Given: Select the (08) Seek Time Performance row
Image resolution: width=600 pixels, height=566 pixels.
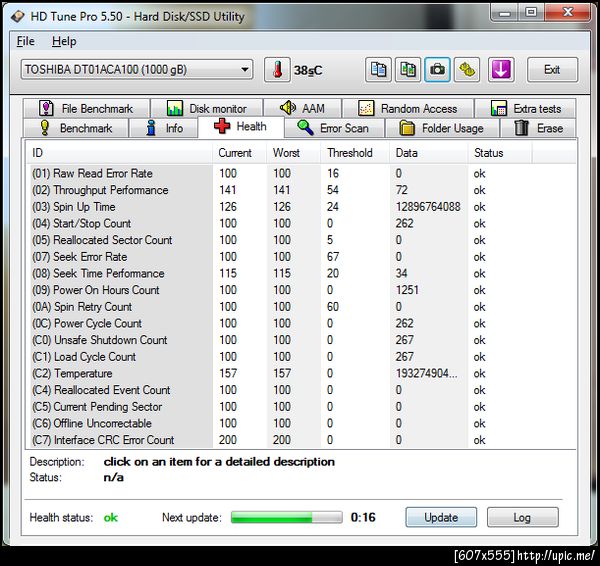Looking at the screenshot, I should 300,273.
